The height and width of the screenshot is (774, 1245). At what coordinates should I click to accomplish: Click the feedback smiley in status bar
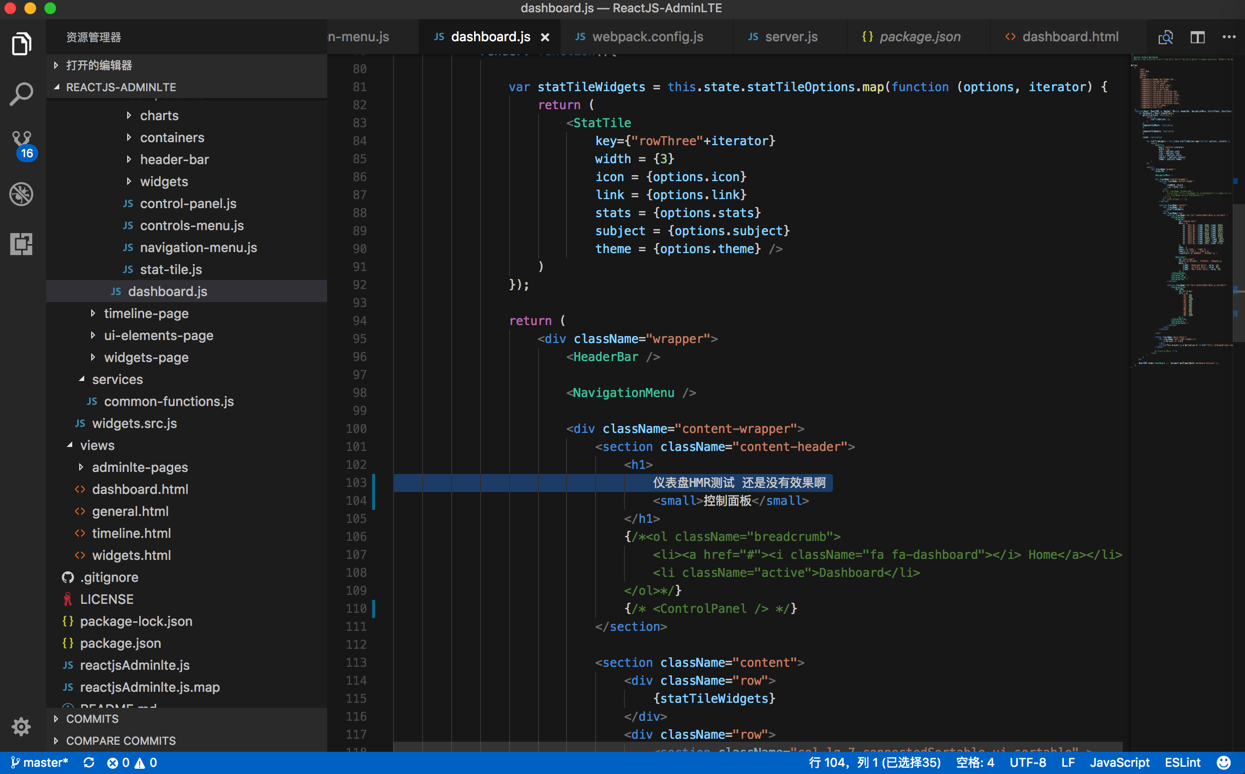pos(1223,763)
